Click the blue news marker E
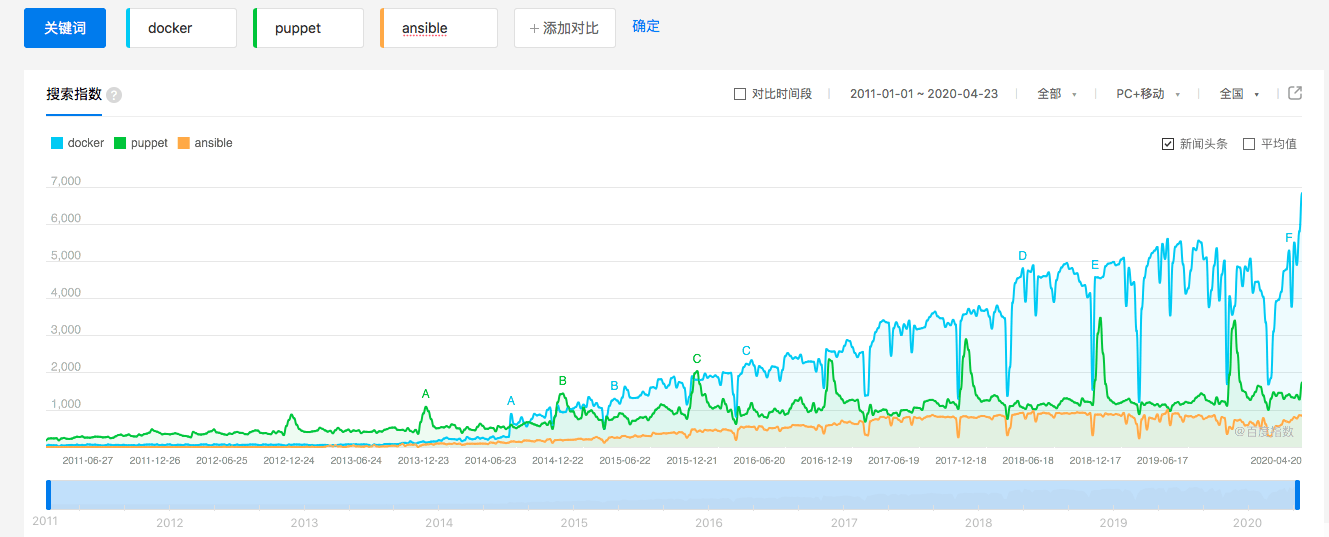The image size is (1329, 537). coord(1095,265)
